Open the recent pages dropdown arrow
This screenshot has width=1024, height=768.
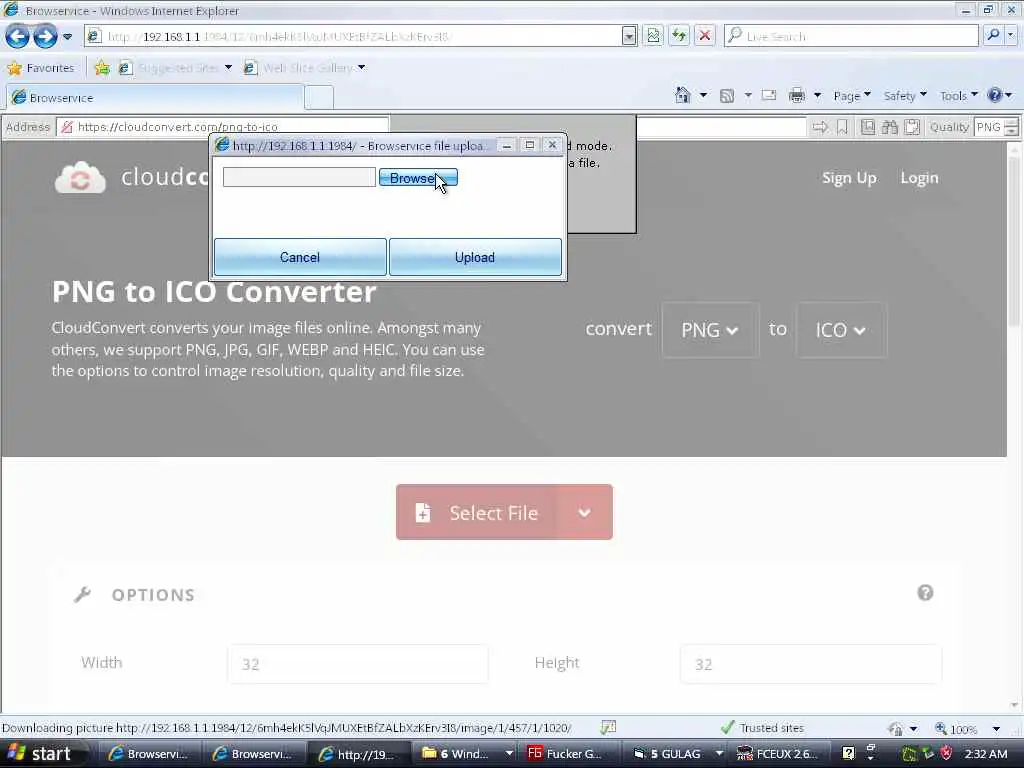tap(67, 37)
